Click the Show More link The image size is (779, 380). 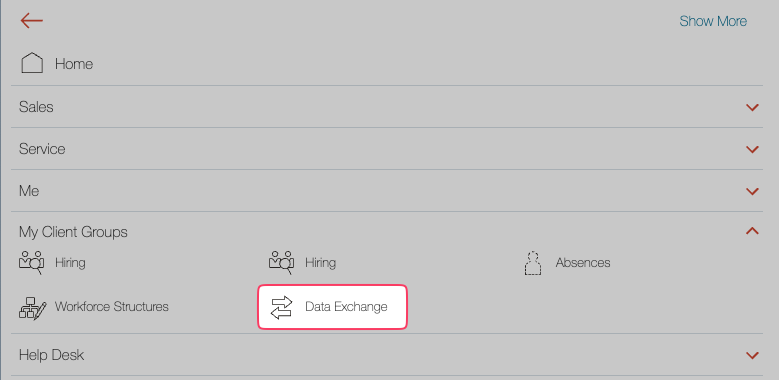[x=713, y=21]
